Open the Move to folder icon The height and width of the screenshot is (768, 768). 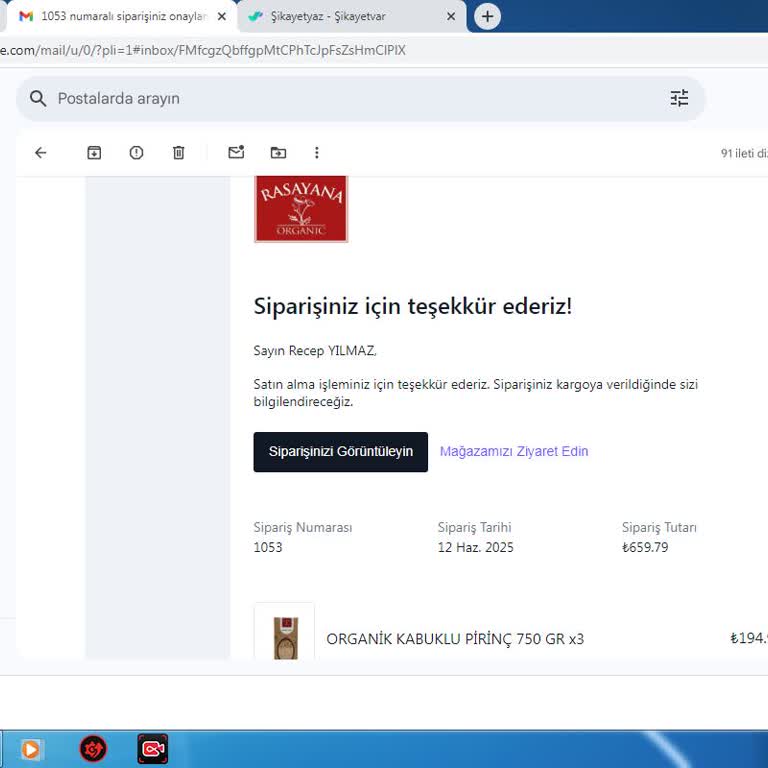[278, 153]
